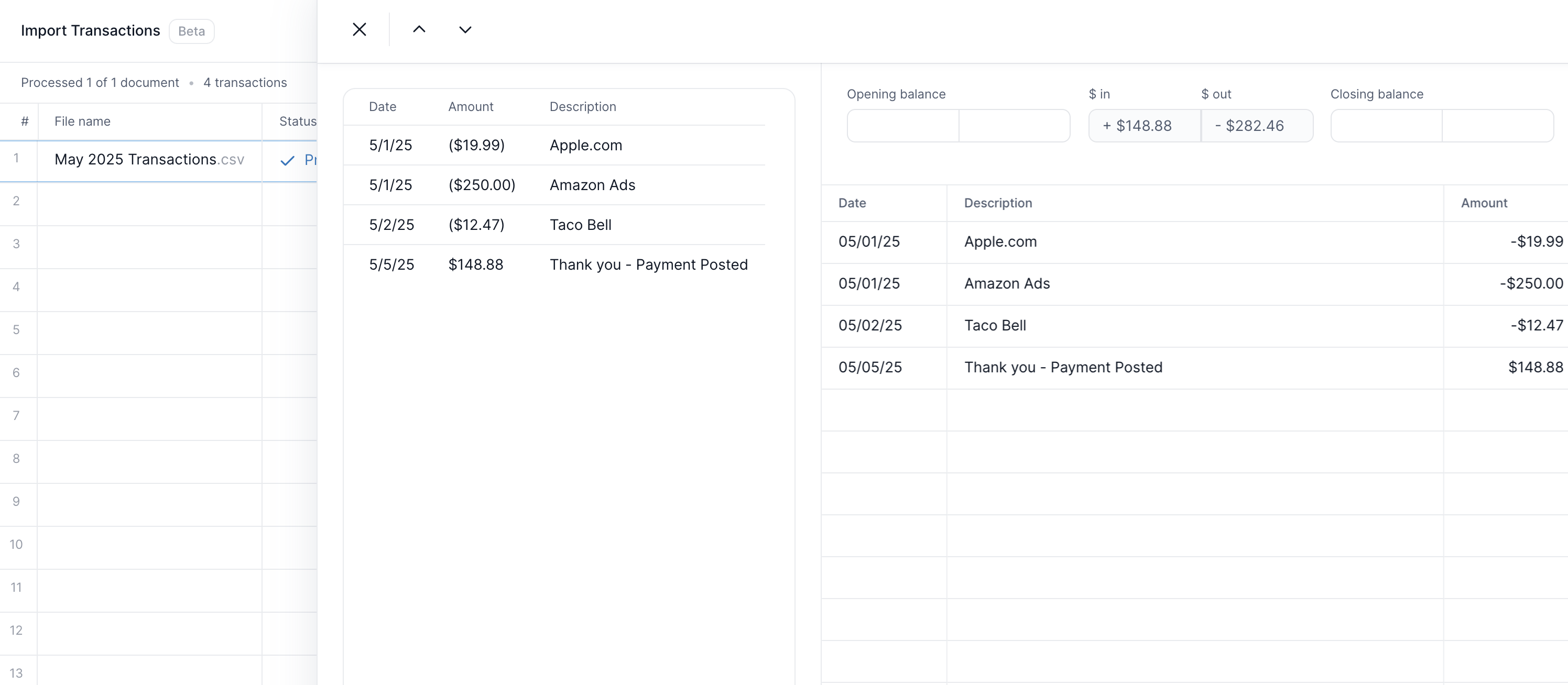Image resolution: width=1568 pixels, height=685 pixels.
Task: Go to previous document with up chevron
Action: (x=419, y=29)
